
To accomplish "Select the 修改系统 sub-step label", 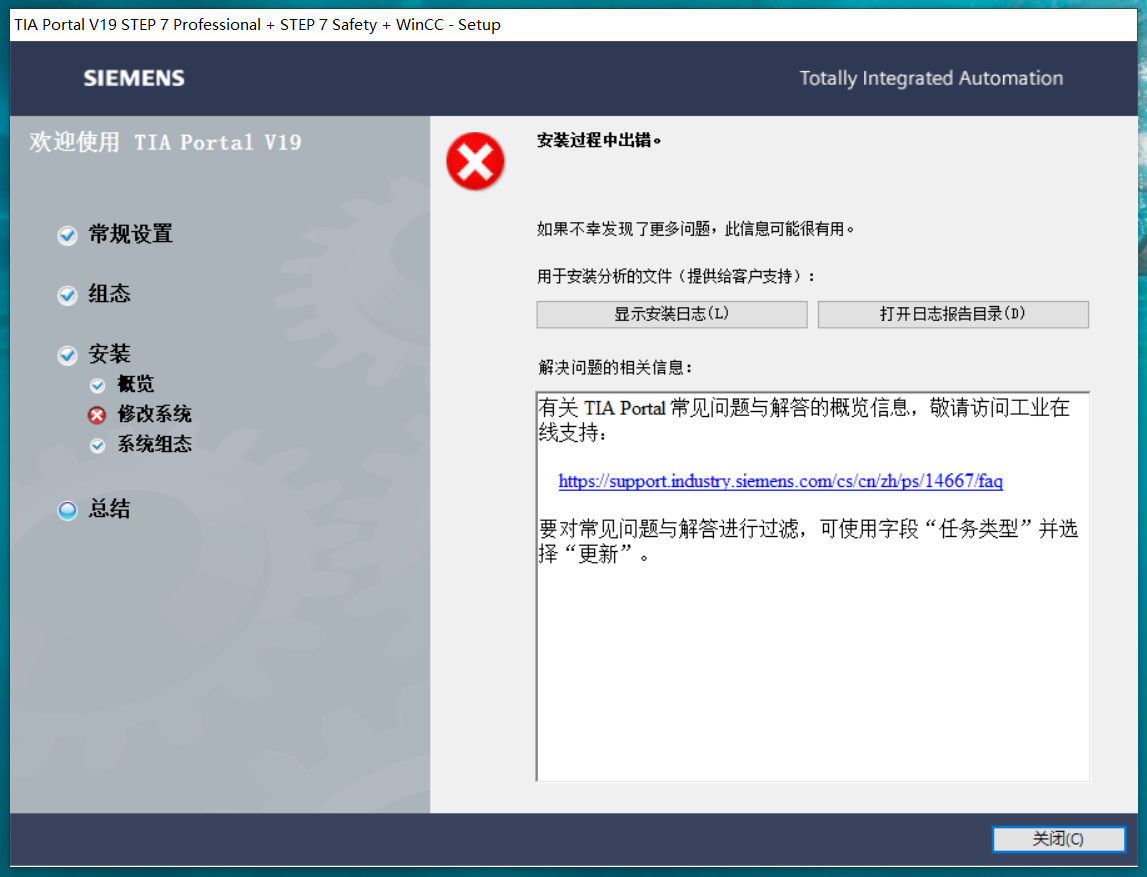I will pos(154,414).
